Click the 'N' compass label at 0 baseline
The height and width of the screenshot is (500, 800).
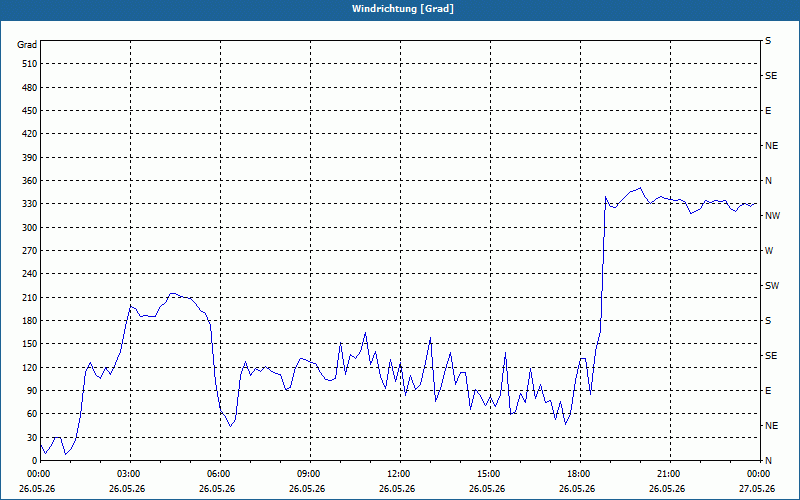tap(768, 461)
